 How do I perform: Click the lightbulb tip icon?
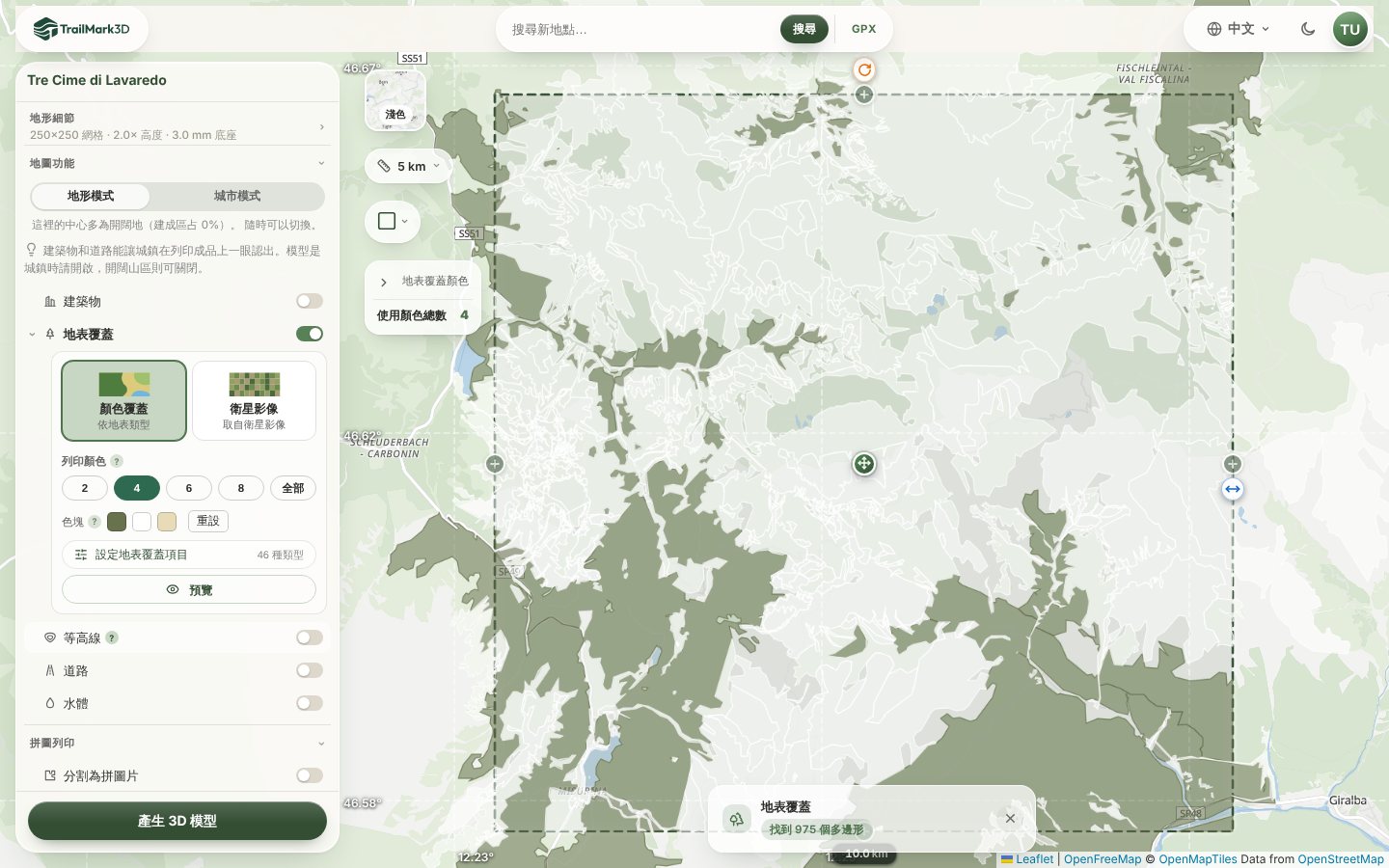(32, 250)
